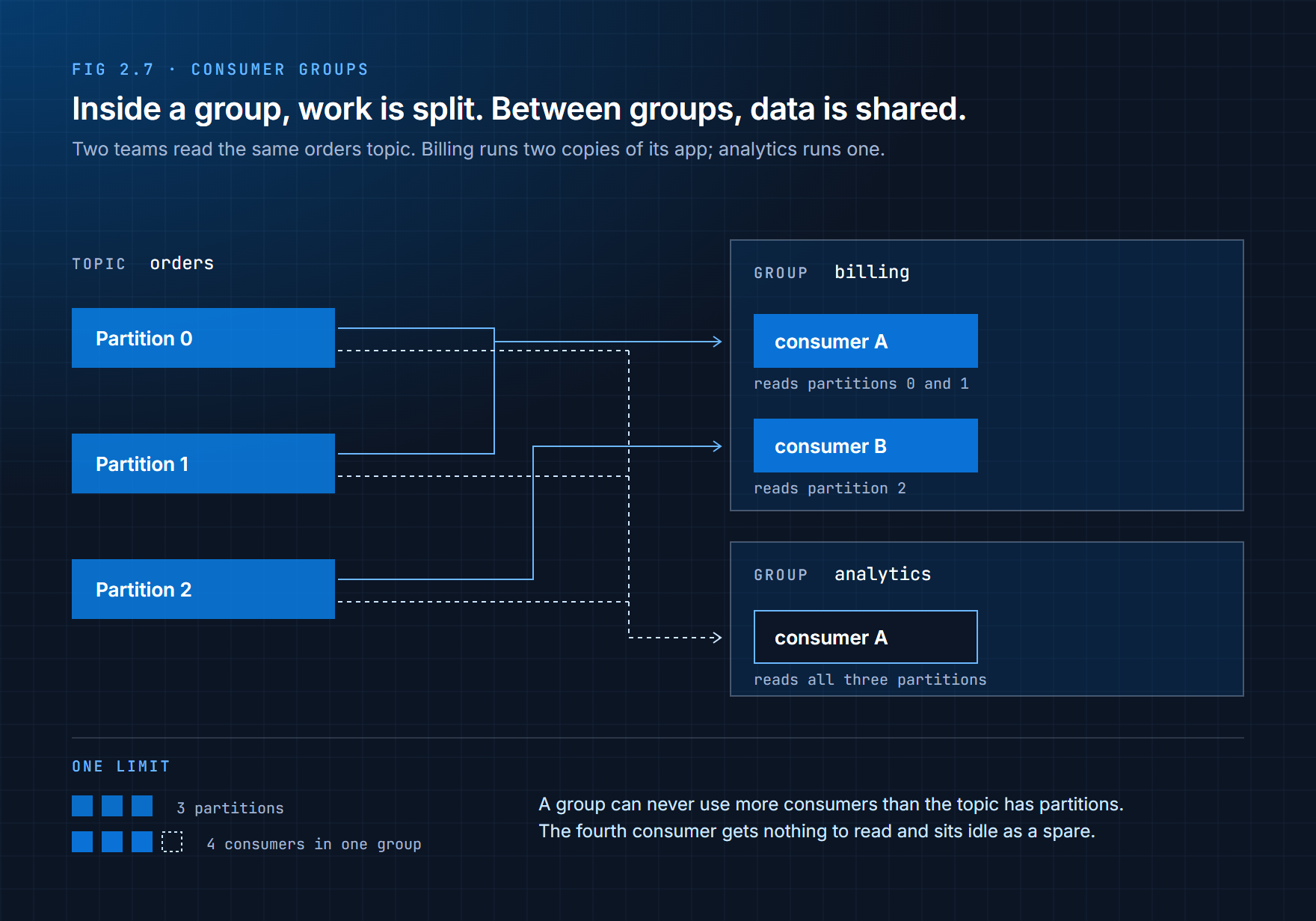Click the sentence 'The fourth consumer gets nothing to read'
The height and width of the screenshot is (921, 1316).
817,831
